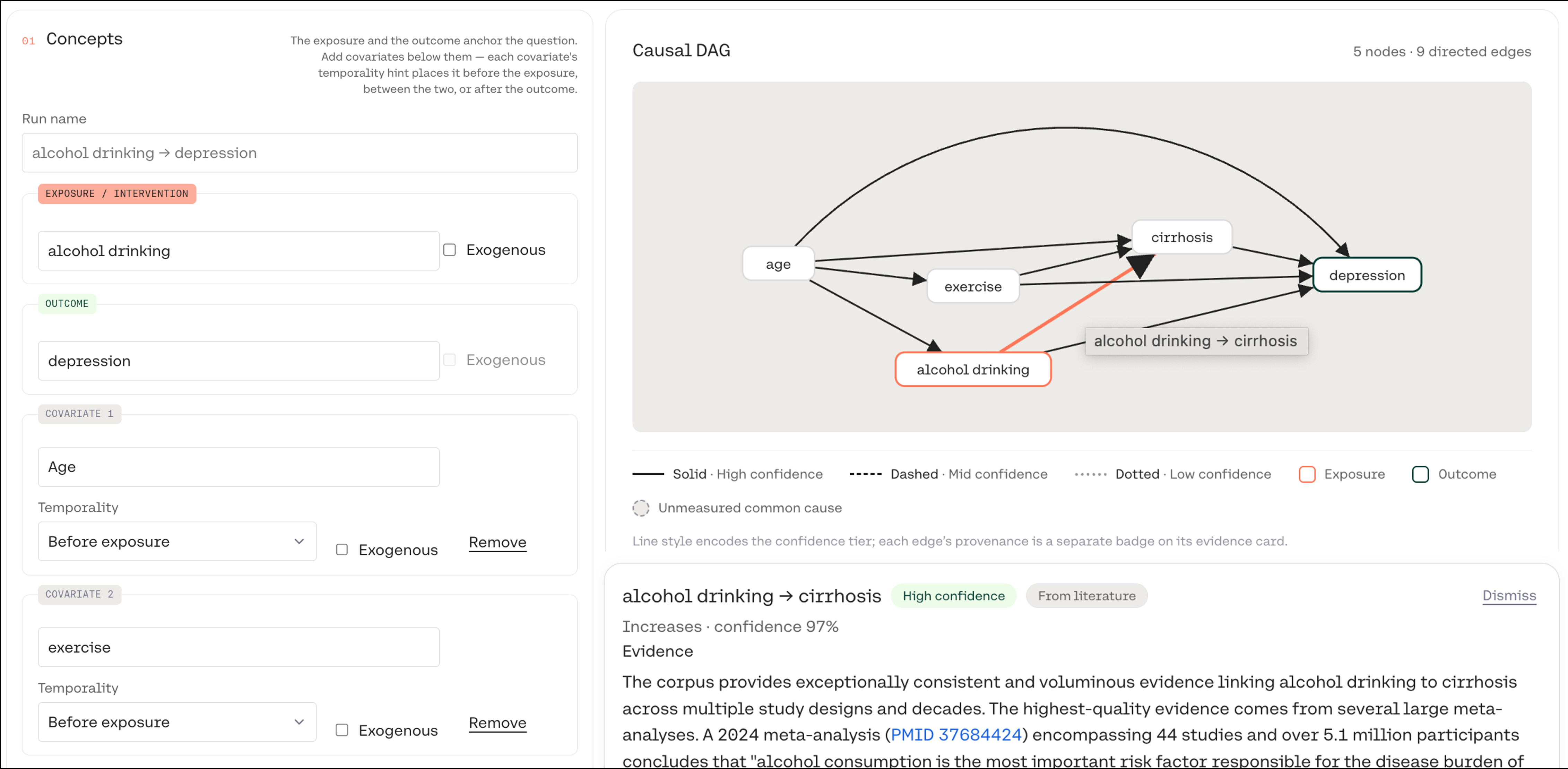Click the From literature badge
Viewport: 1568px width, 769px height.
point(1086,596)
